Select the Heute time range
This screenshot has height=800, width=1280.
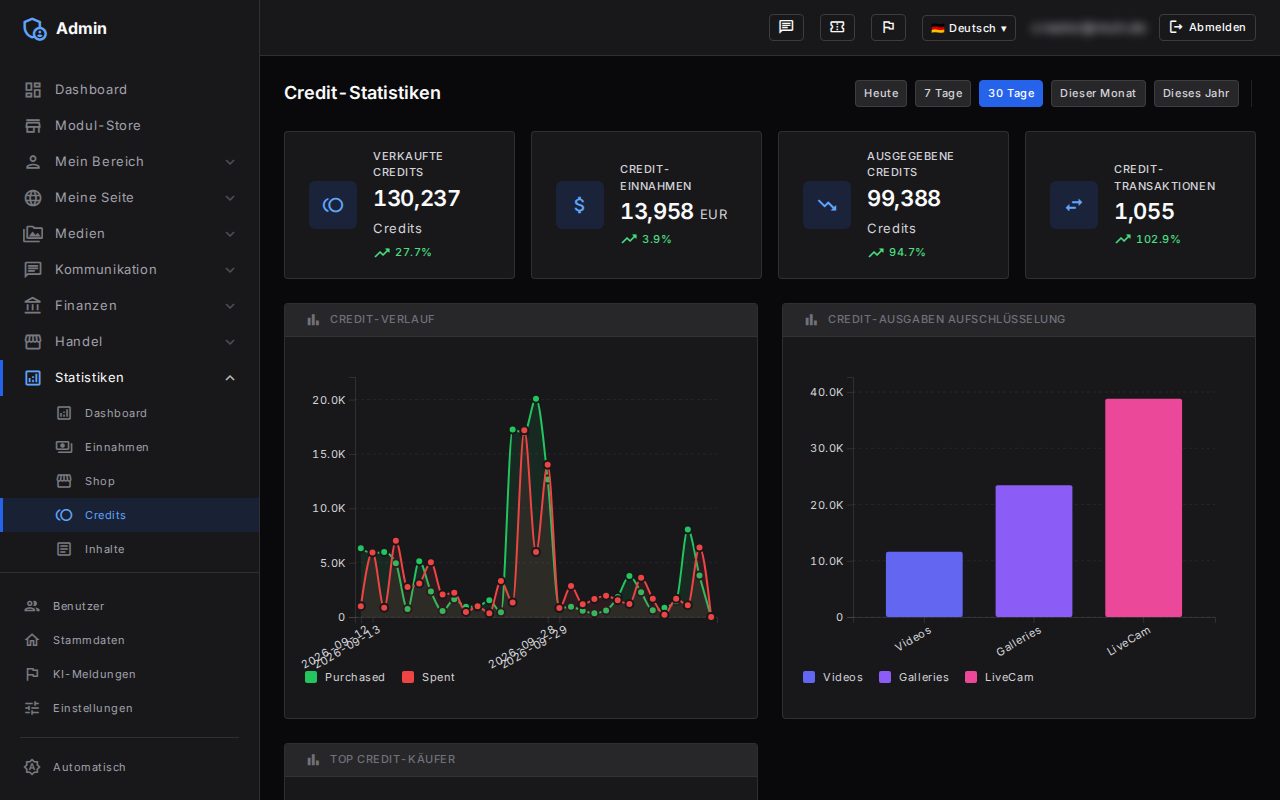tap(881, 93)
